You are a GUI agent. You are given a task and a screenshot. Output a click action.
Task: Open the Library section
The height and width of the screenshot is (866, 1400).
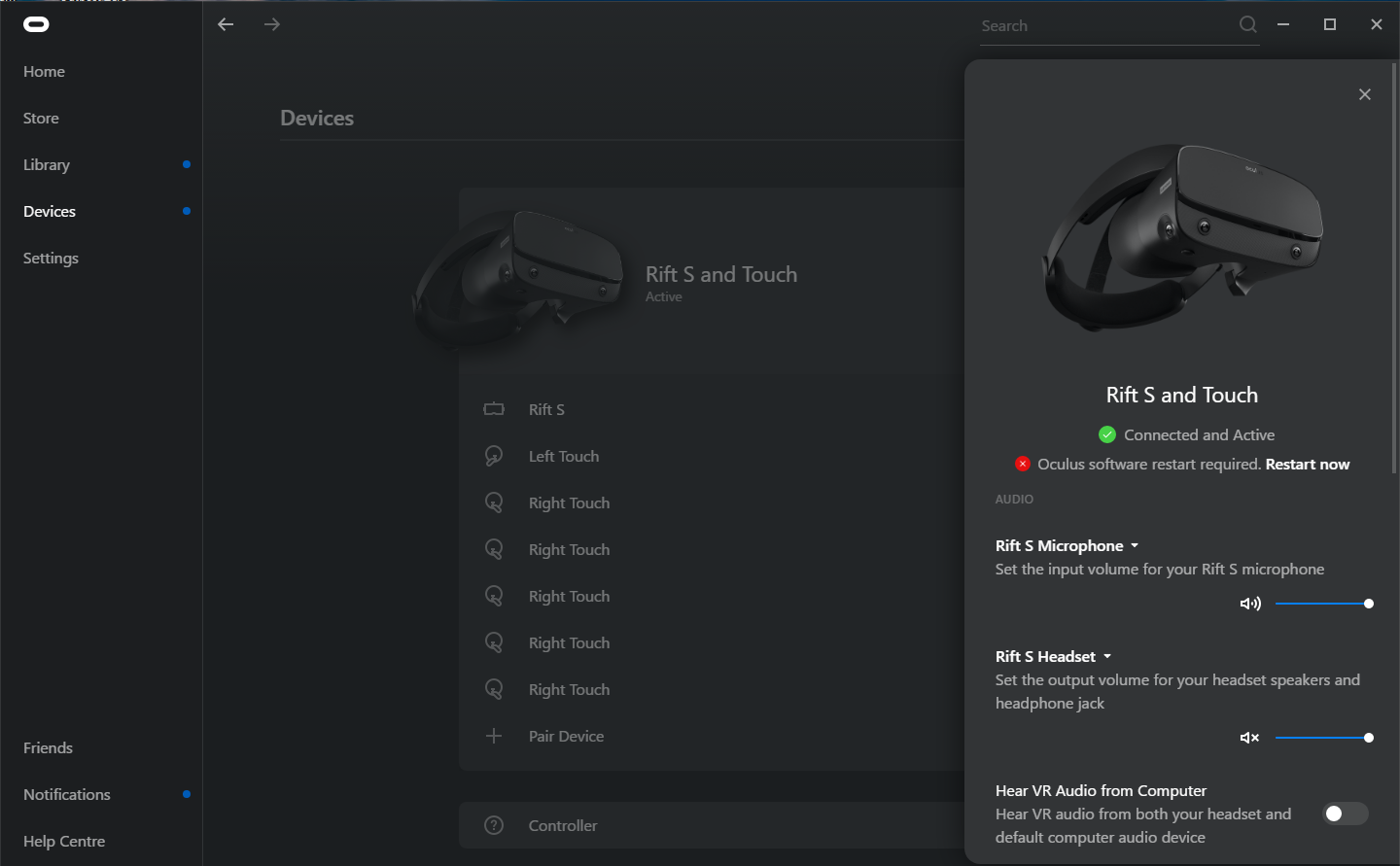pos(47,164)
